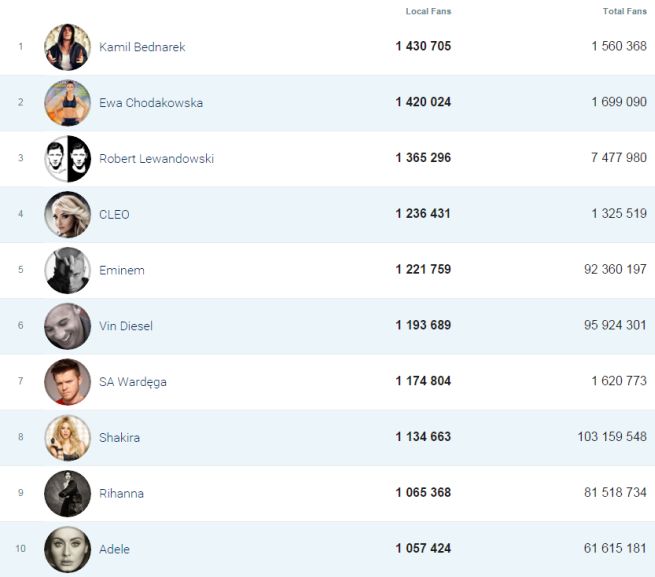Click Shakira's profile picture

[x=67, y=438]
